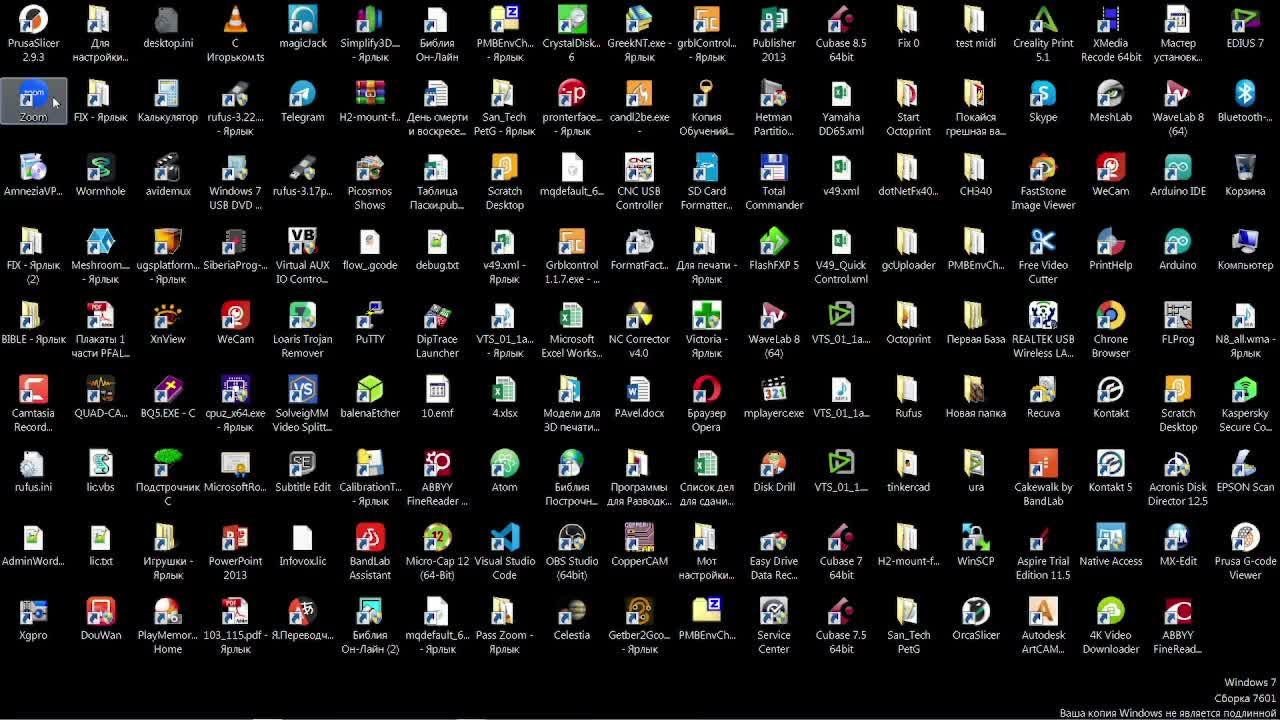1280x720 pixels.
Task: Click the Kaspersky Secure Connection icon
Action: (x=1245, y=389)
